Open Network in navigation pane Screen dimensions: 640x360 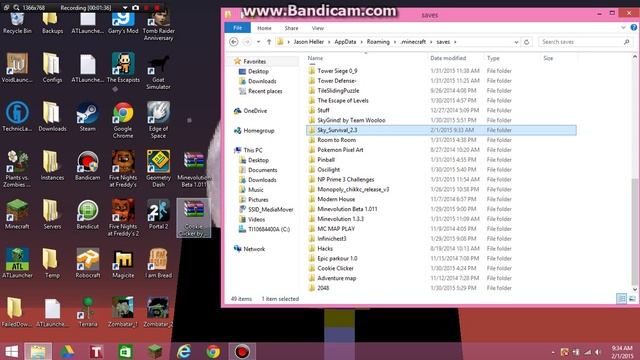(x=254, y=249)
